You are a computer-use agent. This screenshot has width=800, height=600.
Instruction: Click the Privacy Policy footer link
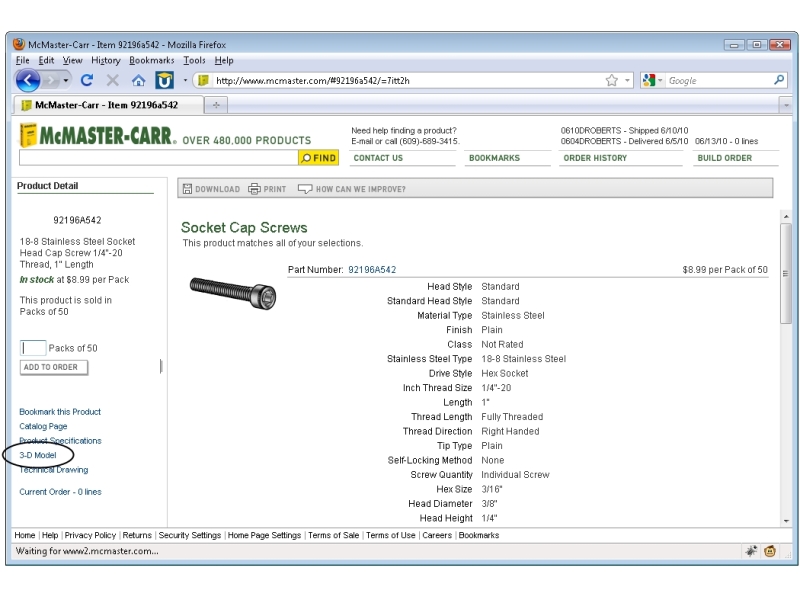click(90, 535)
